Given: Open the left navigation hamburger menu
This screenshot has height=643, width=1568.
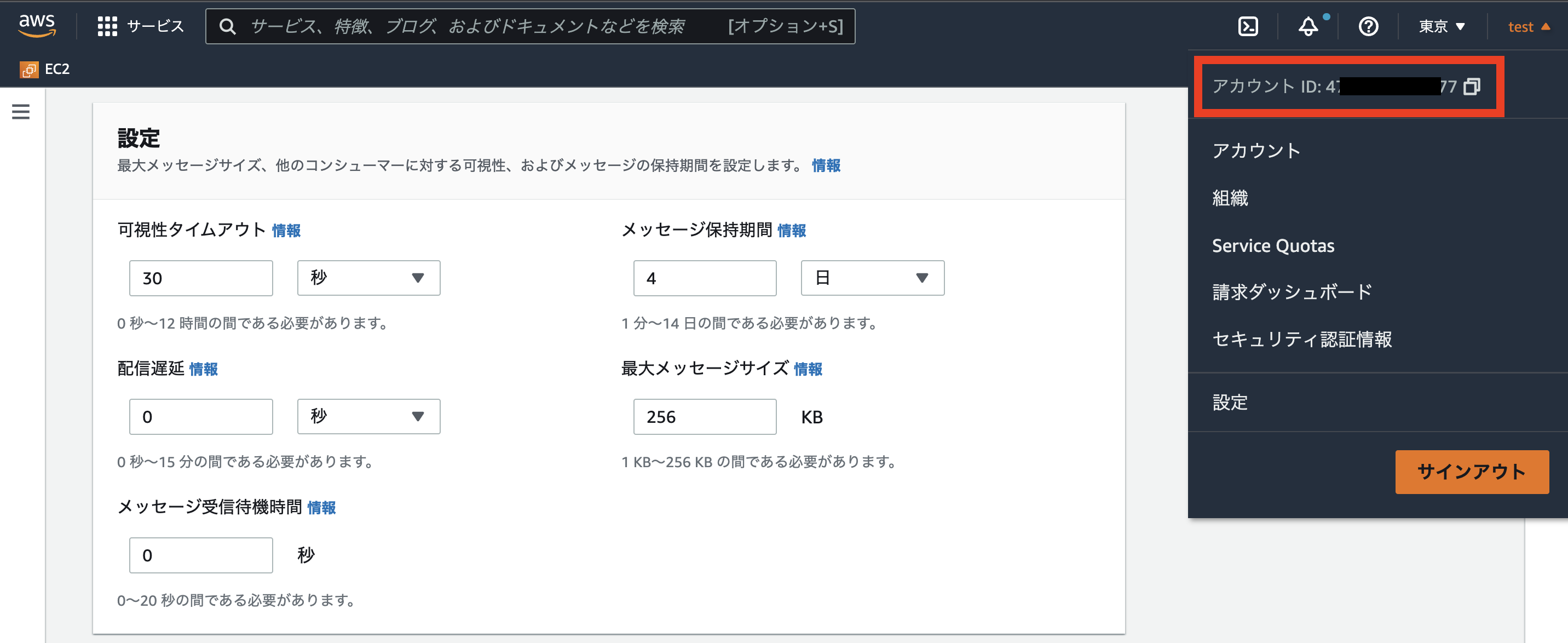Looking at the screenshot, I should click(21, 111).
